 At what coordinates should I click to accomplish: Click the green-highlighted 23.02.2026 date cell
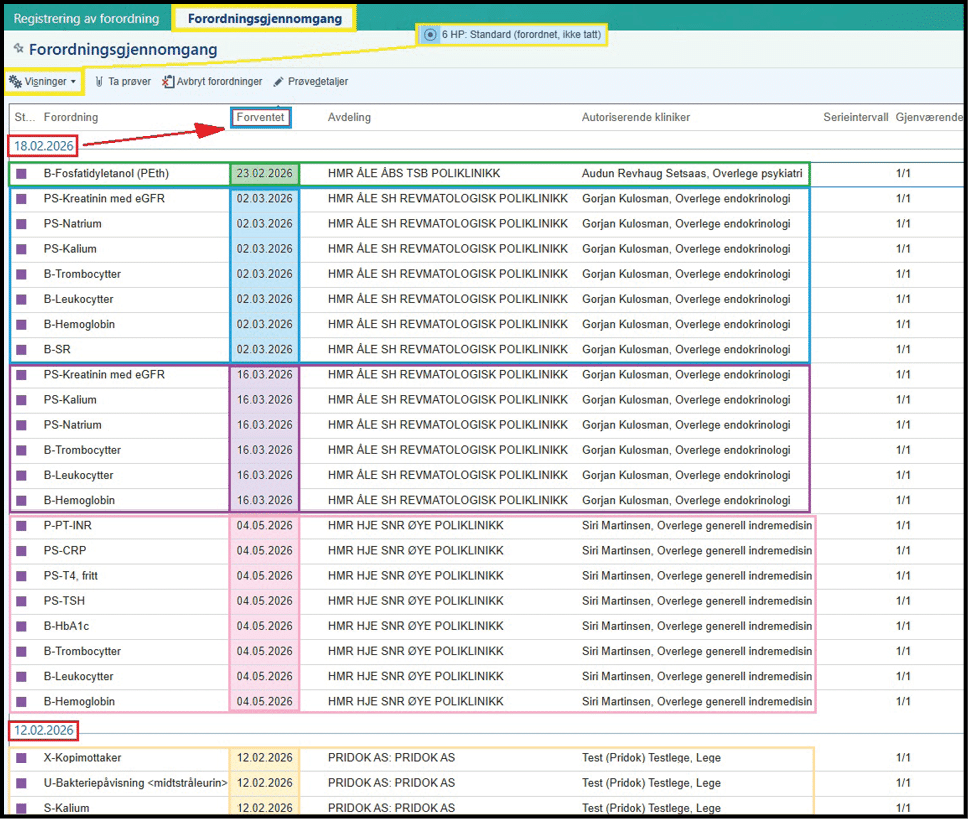tap(265, 174)
